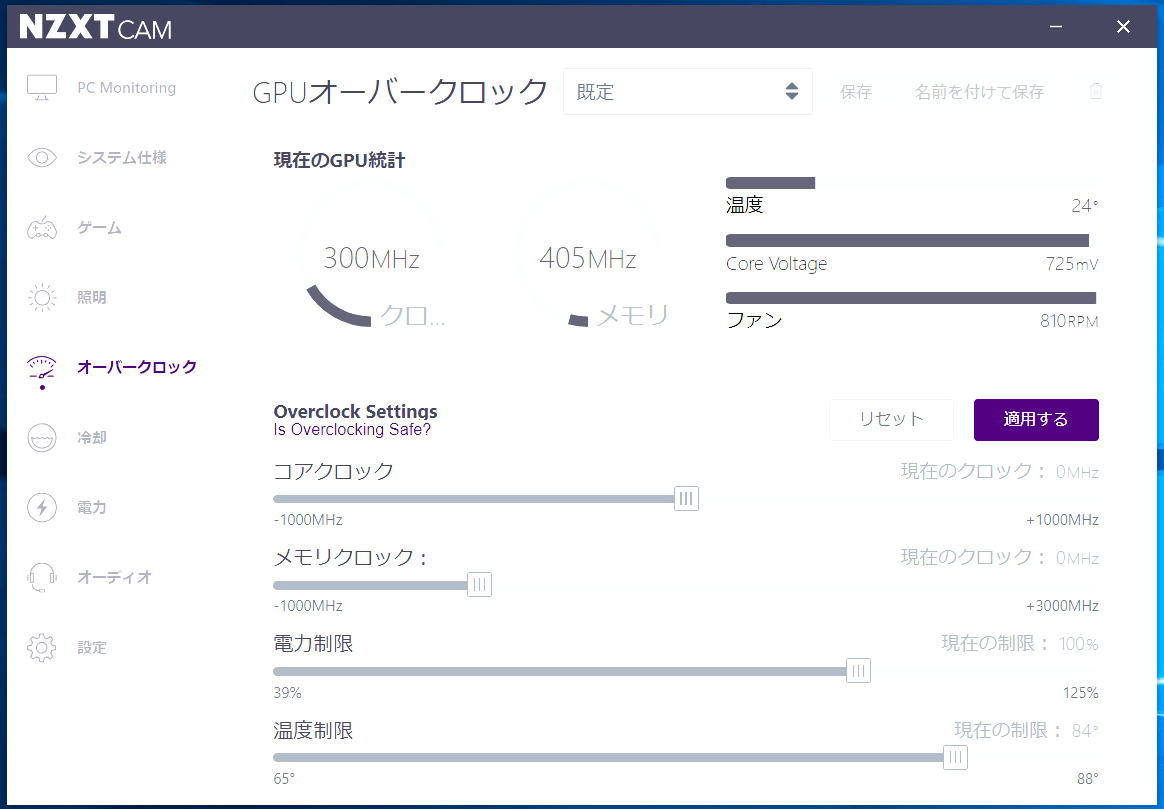Click the profile dropdown up-down arrows
The height and width of the screenshot is (809, 1164).
coord(791,91)
